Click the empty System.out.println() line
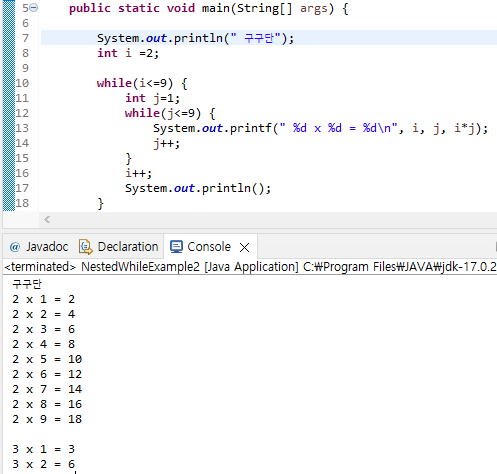Viewport: 497px width, 474px height. coord(198,188)
